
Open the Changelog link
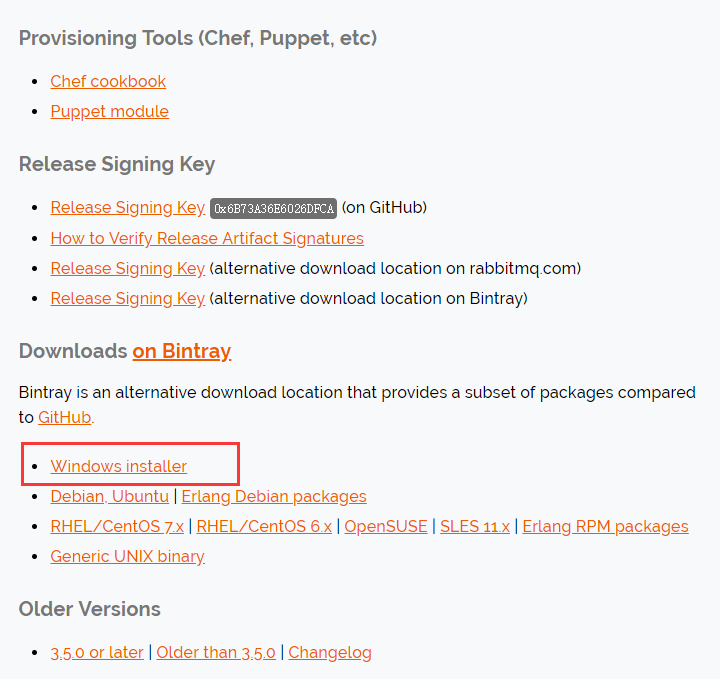coord(330,652)
